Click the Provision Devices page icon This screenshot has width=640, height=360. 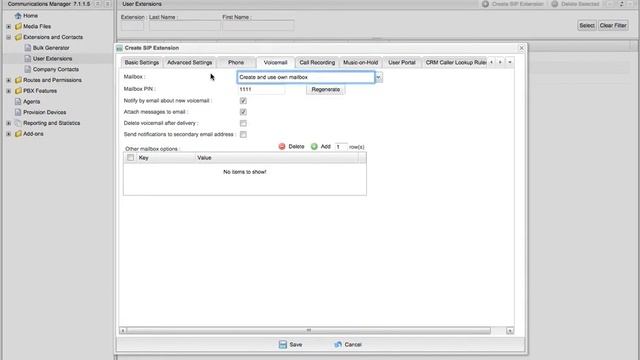coord(18,112)
